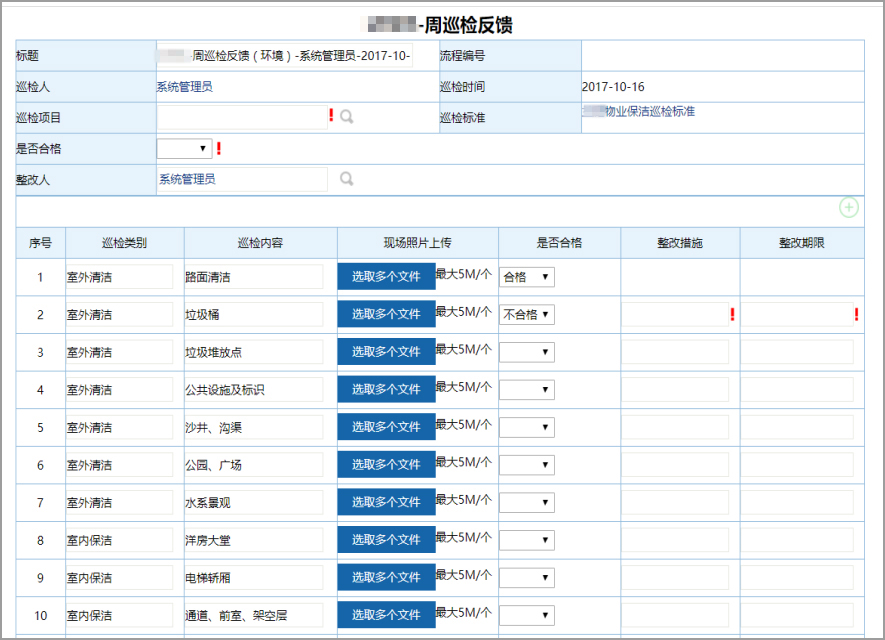Click 整改期限 field for row 2
This screenshot has width=885, height=640.
point(797,314)
